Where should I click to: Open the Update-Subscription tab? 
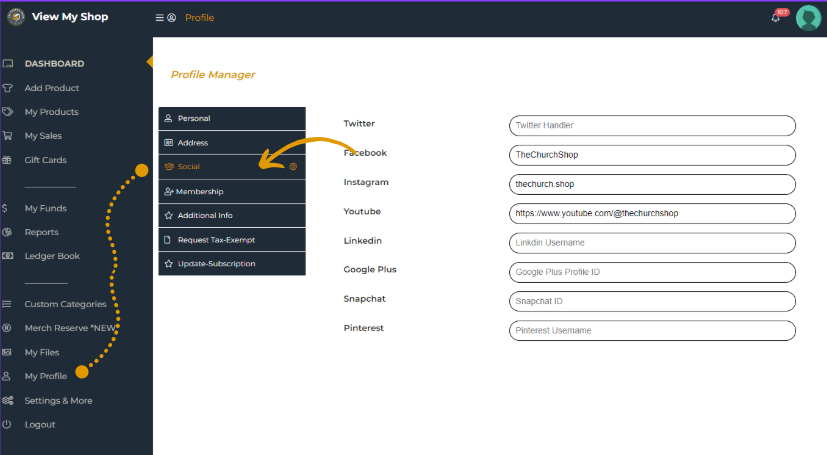click(232, 264)
